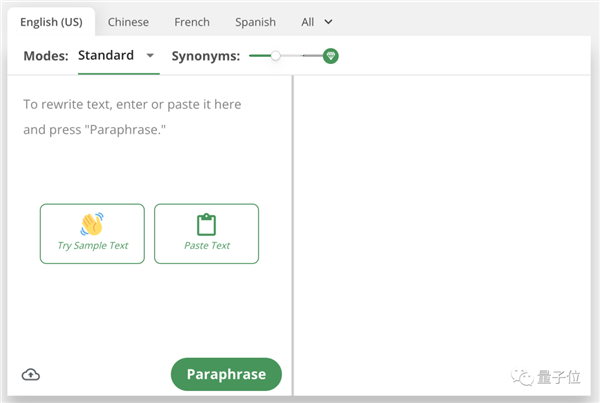Viewport: 600px width, 403px height.
Task: Click the cloud upload icon
Action: point(31,375)
